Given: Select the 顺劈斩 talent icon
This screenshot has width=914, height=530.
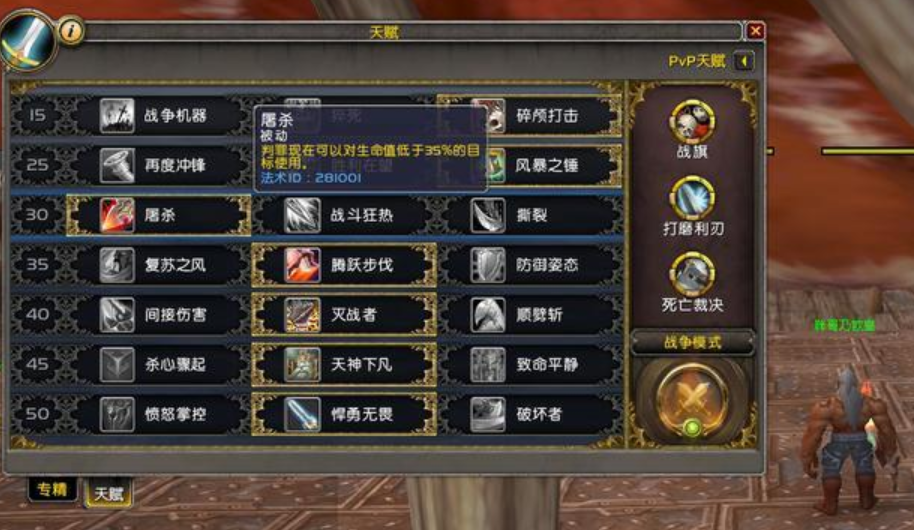Looking at the screenshot, I should coord(488,315).
